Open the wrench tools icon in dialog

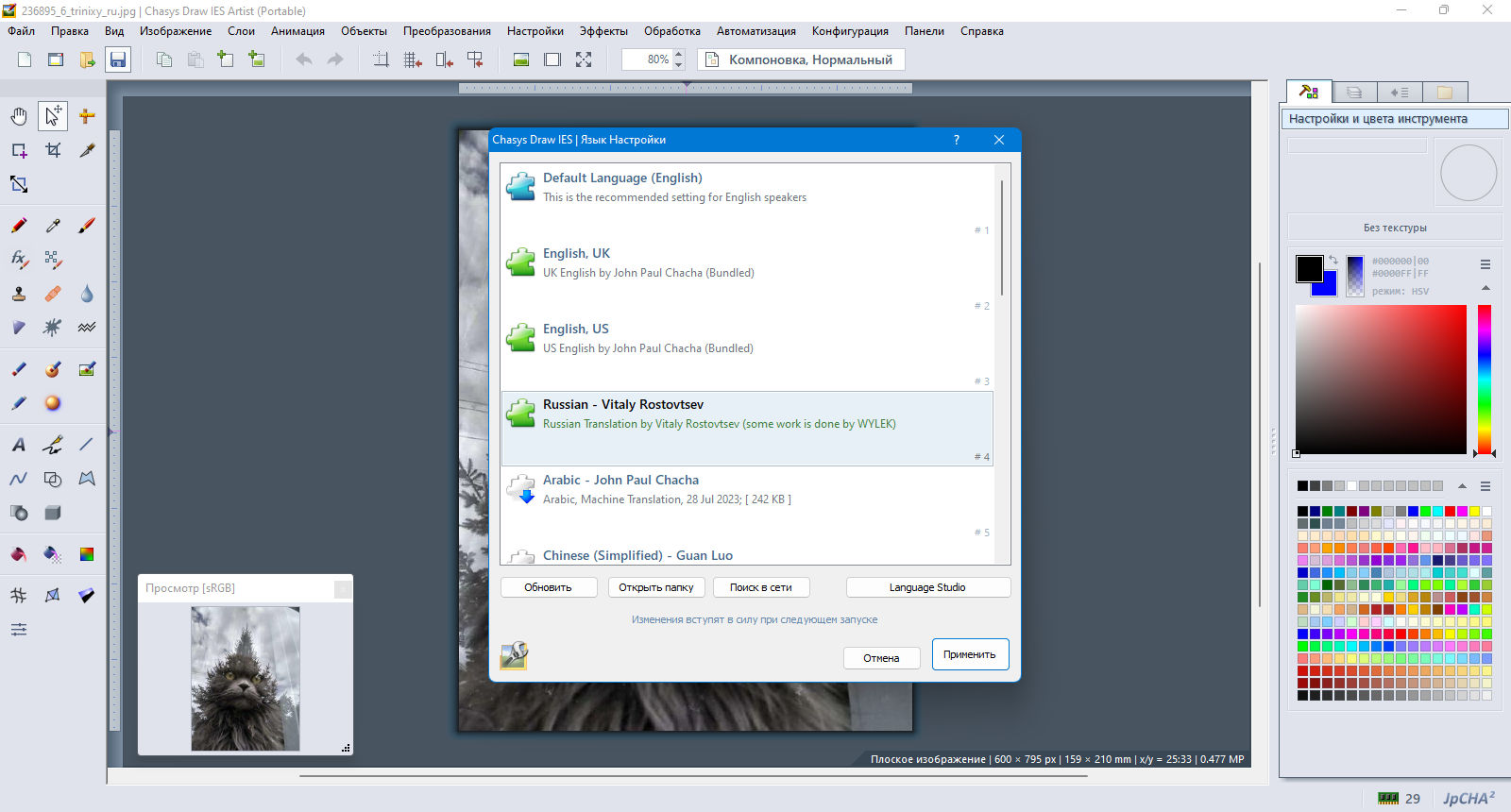pyautogui.click(x=514, y=655)
